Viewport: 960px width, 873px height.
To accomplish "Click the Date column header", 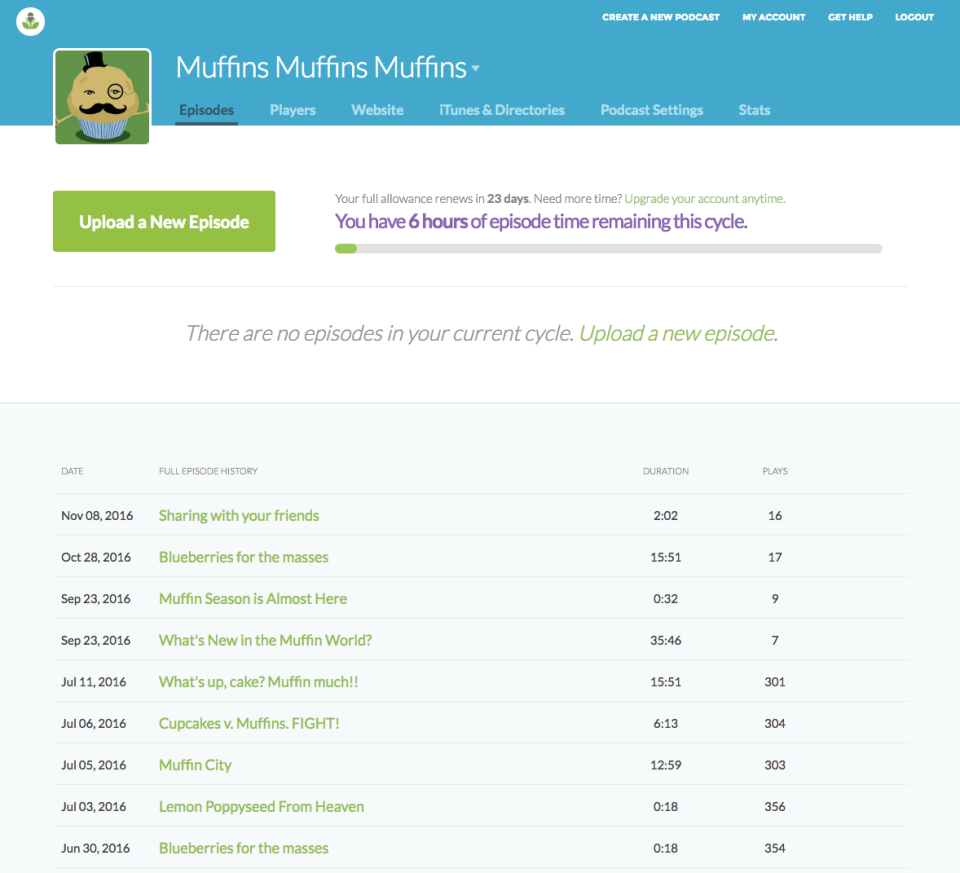I will [x=72, y=471].
